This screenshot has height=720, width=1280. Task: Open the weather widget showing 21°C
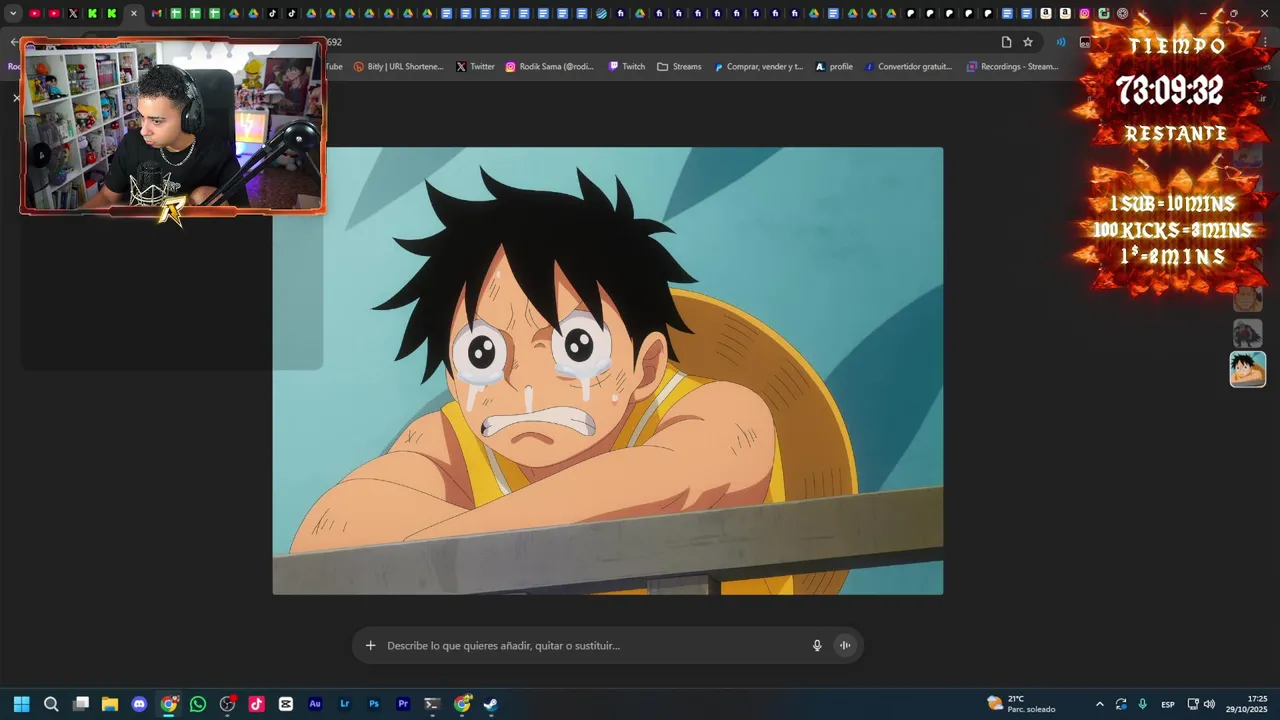click(1021, 704)
